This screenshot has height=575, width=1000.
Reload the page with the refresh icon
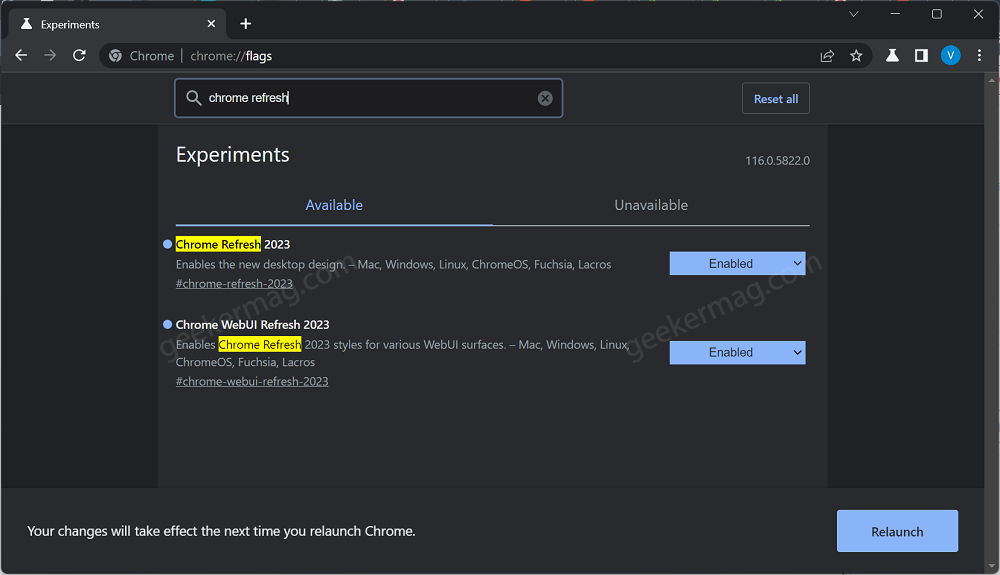click(79, 55)
